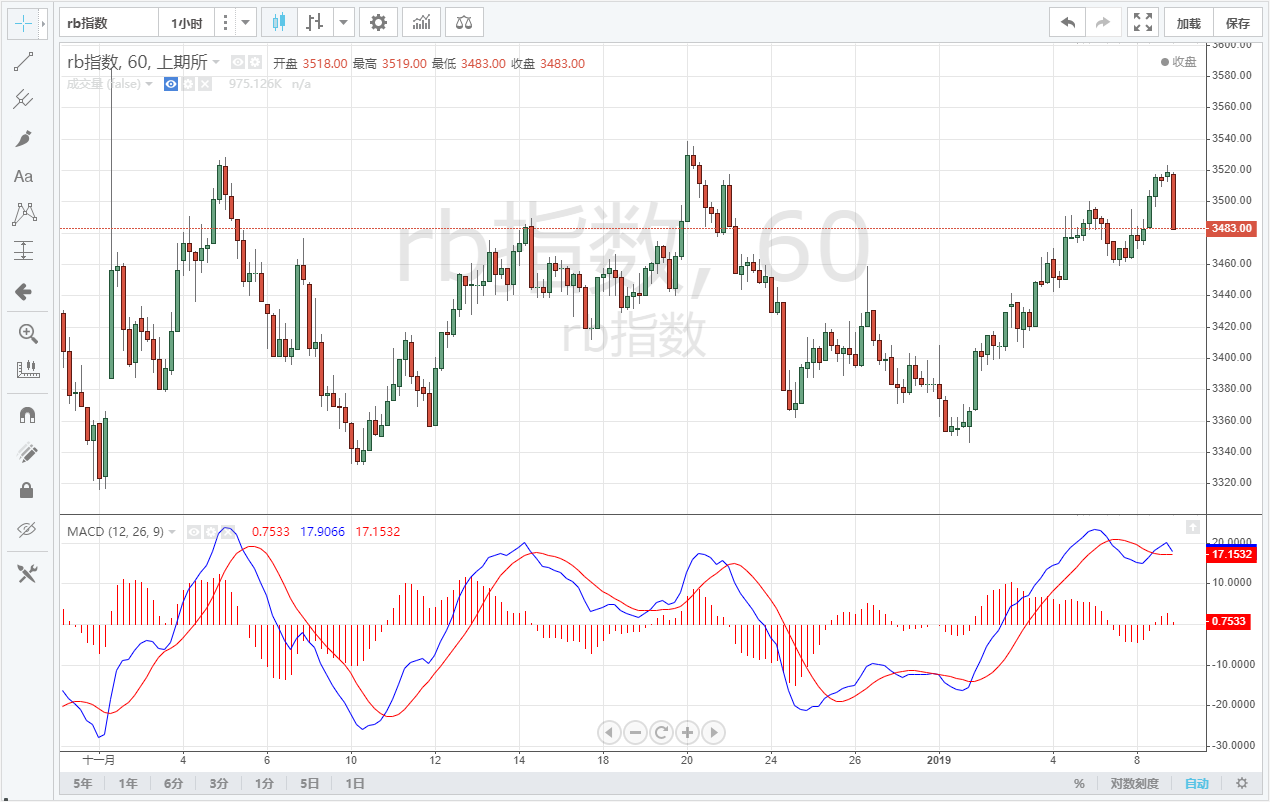Select the text annotation tool
Viewport: 1270px width, 802px height.
pos(24,176)
